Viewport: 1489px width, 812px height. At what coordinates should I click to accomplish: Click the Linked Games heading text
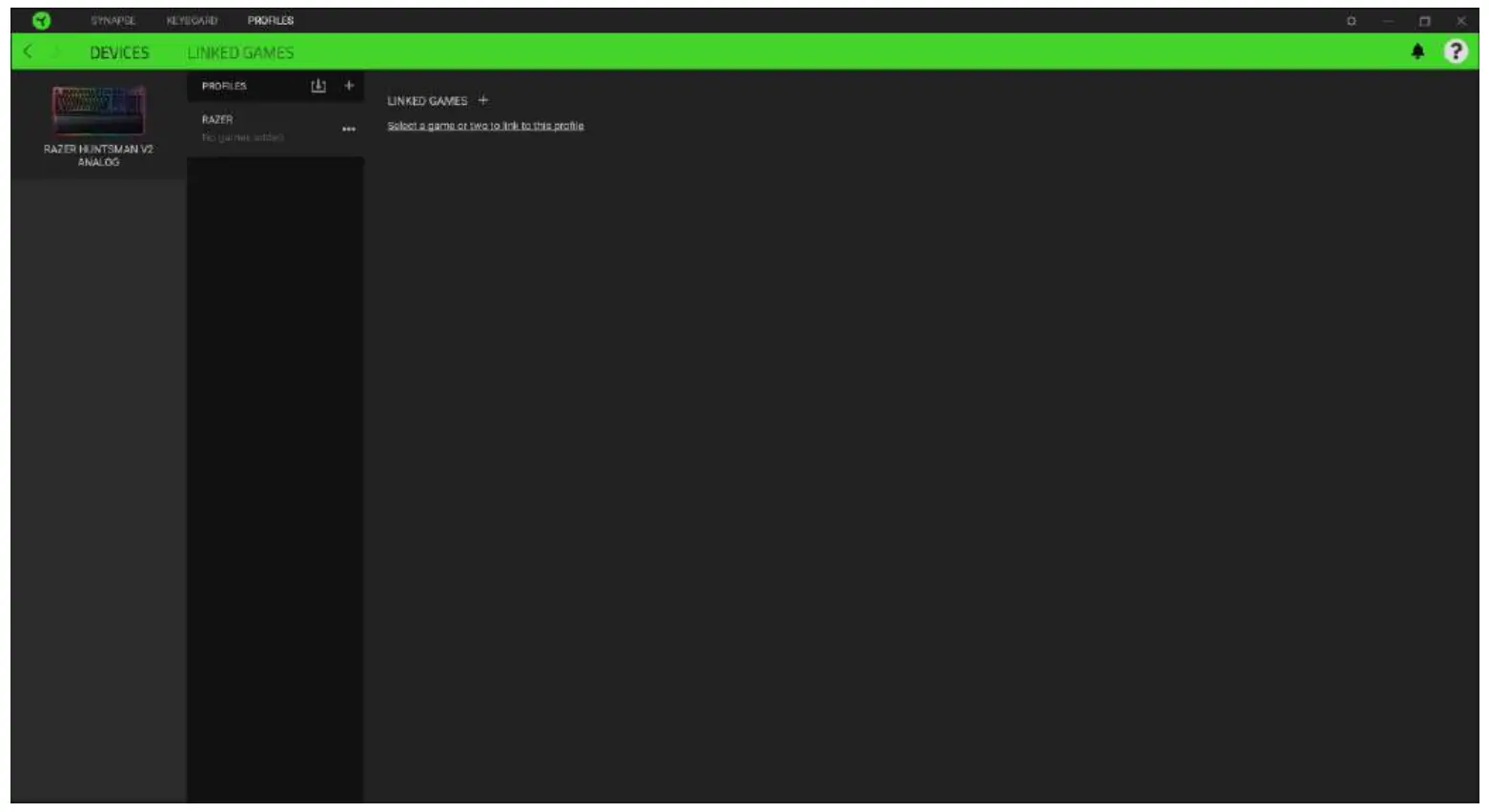click(x=427, y=101)
